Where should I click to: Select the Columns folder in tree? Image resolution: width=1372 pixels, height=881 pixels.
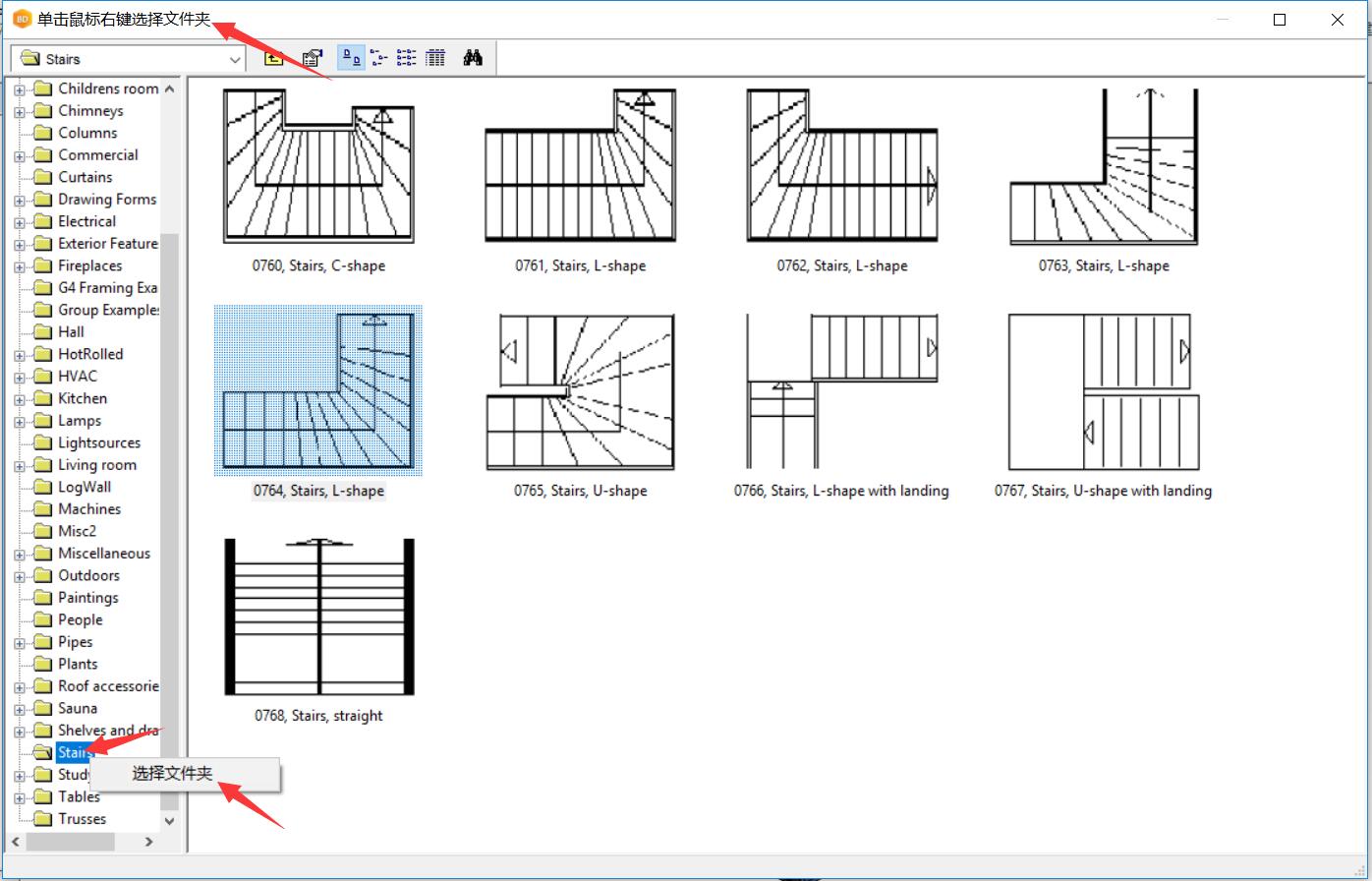[87, 133]
